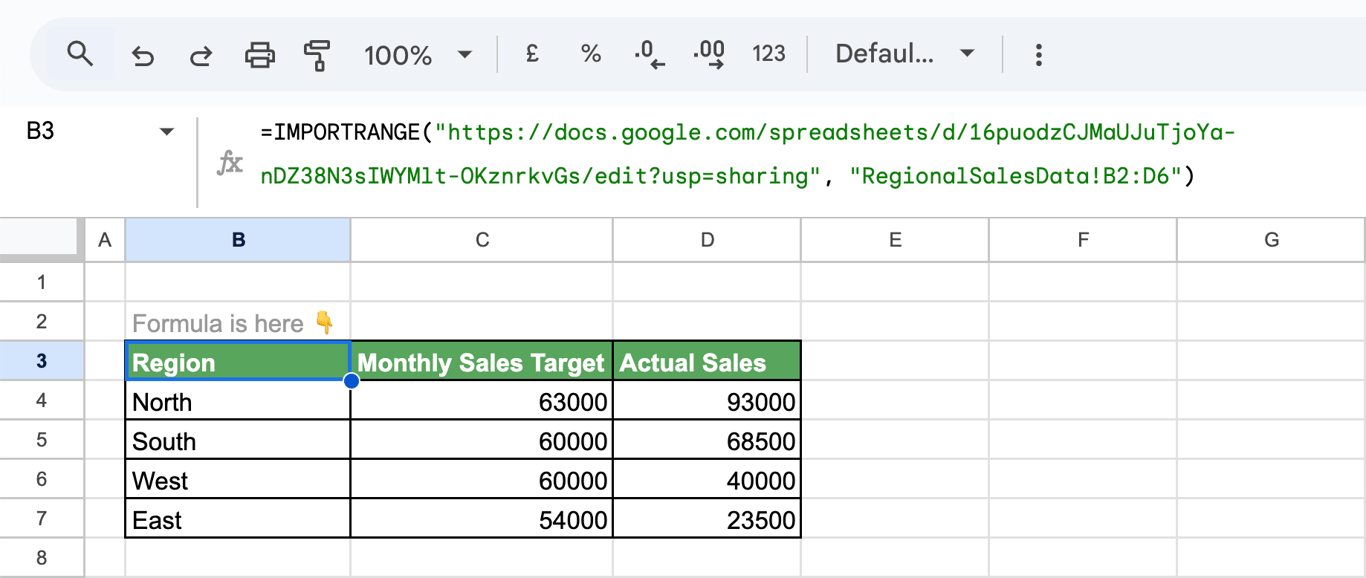This screenshot has width=1366, height=578.
Task: Print the spreadsheet
Action: [260, 55]
